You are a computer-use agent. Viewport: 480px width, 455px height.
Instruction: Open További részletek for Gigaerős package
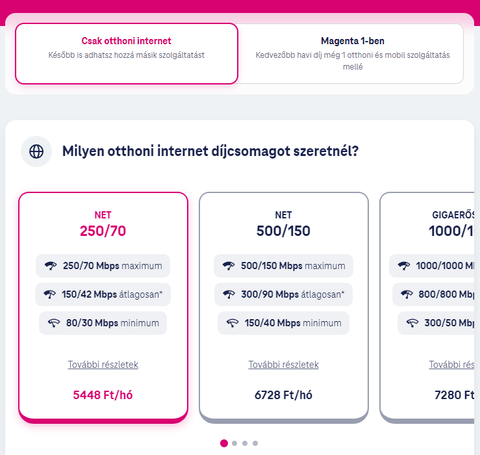[451, 365]
